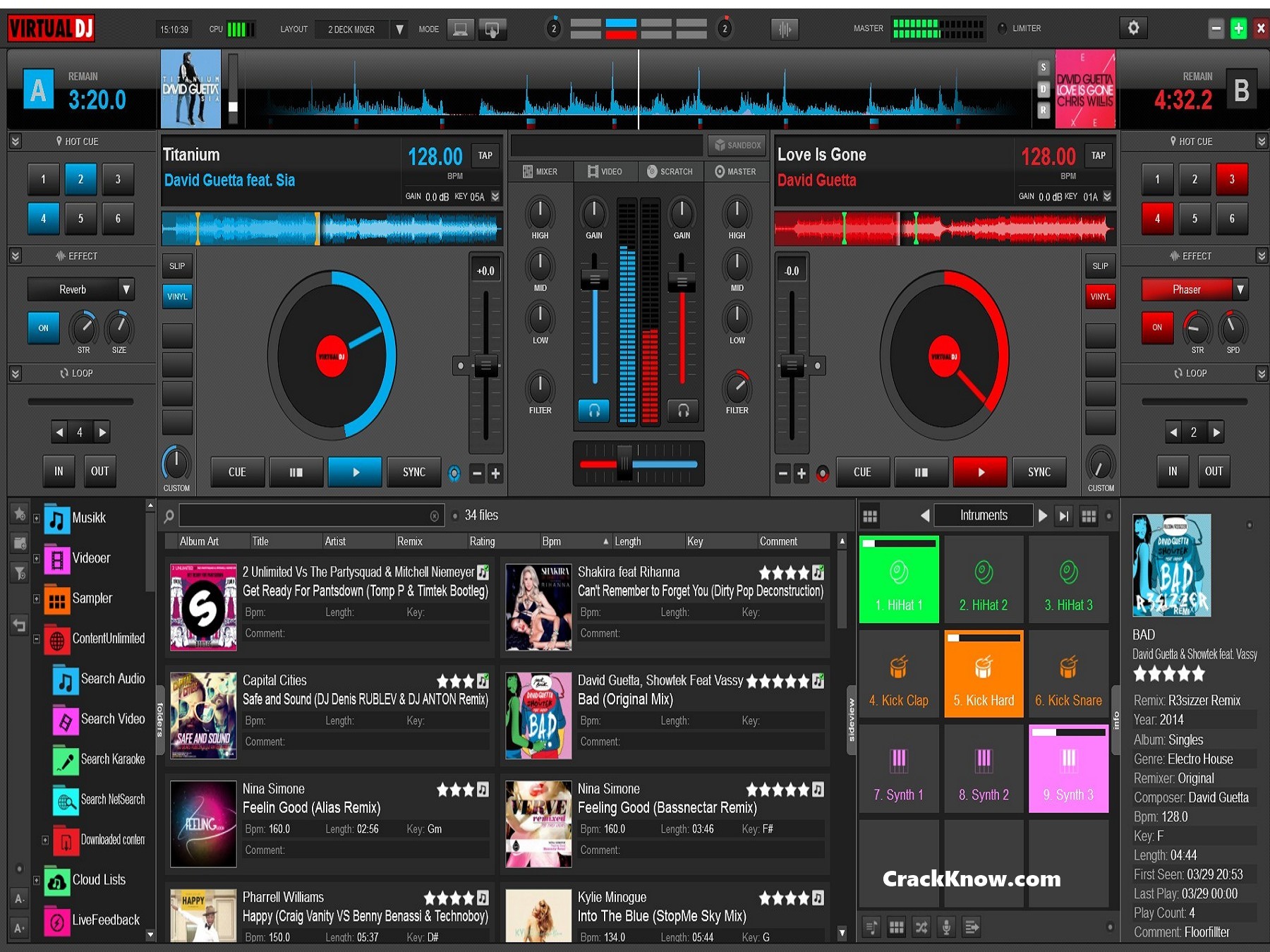Screen dimensions: 1270x952
Task: Click deck A loop IN button
Action: (x=59, y=471)
